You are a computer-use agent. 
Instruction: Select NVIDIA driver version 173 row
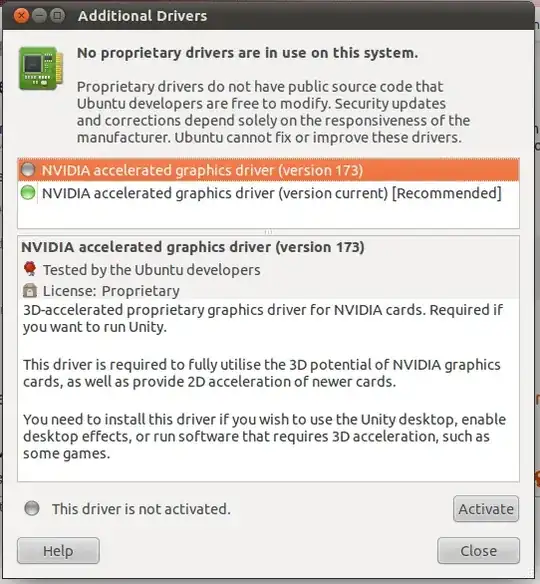[x=268, y=170]
